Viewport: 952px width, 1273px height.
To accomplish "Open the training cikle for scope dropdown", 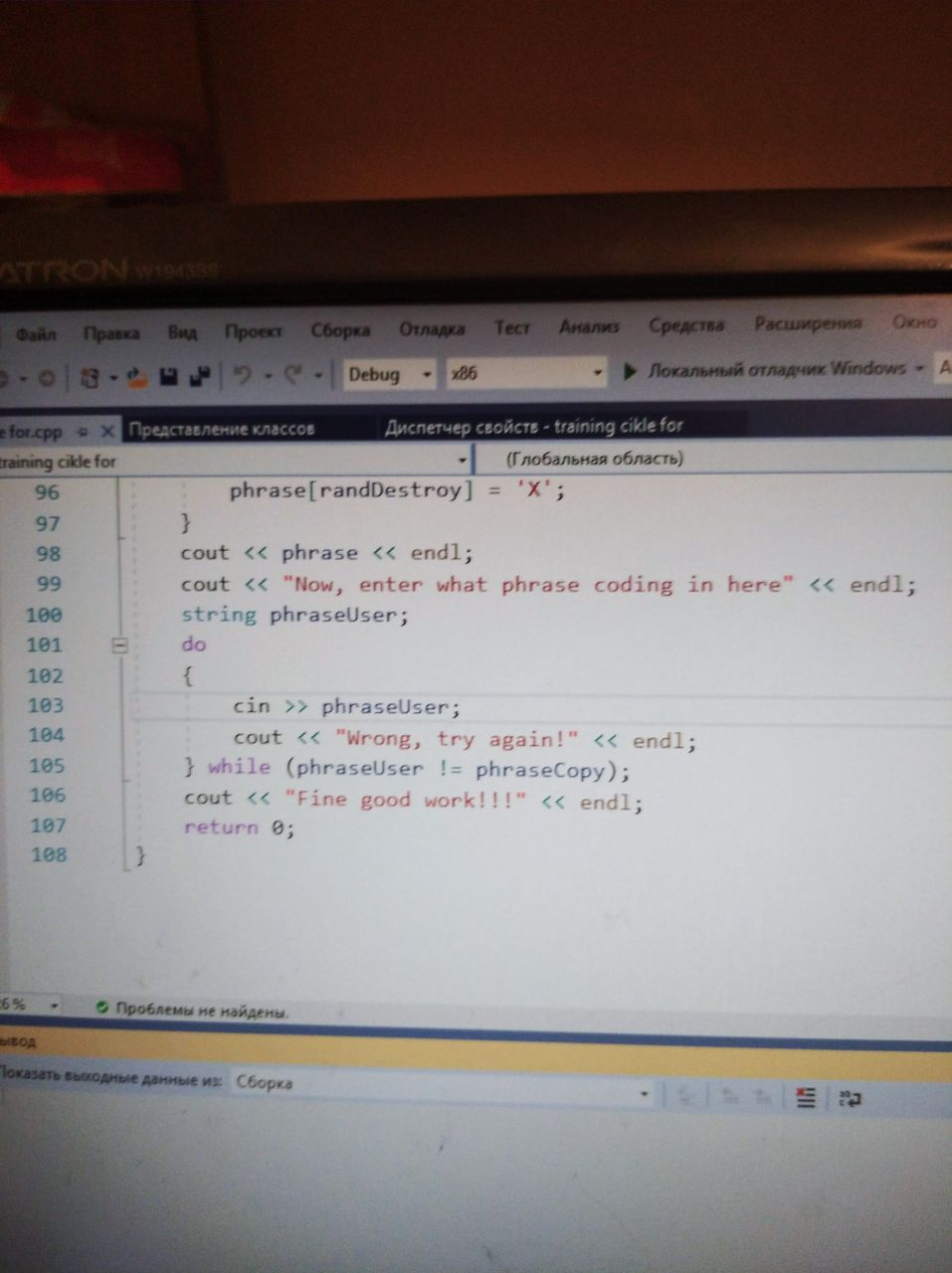I will pos(235,461).
